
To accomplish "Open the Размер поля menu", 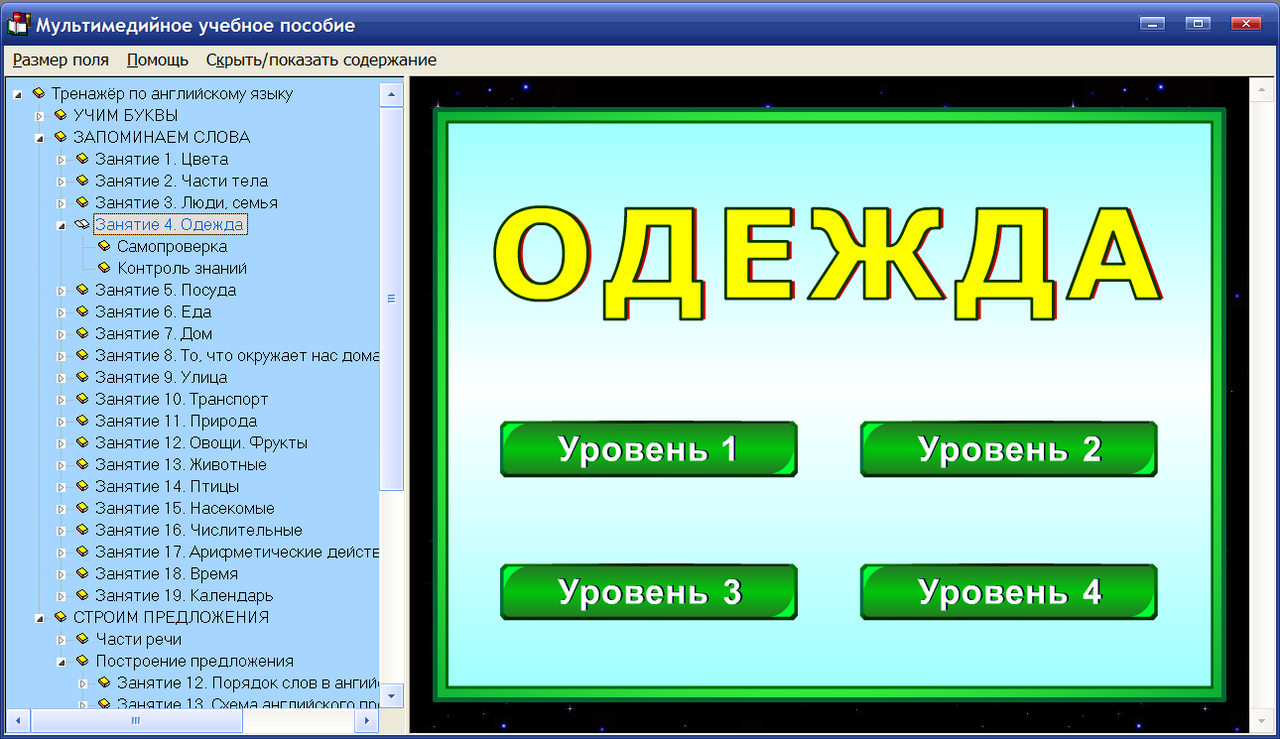I will pyautogui.click(x=60, y=60).
